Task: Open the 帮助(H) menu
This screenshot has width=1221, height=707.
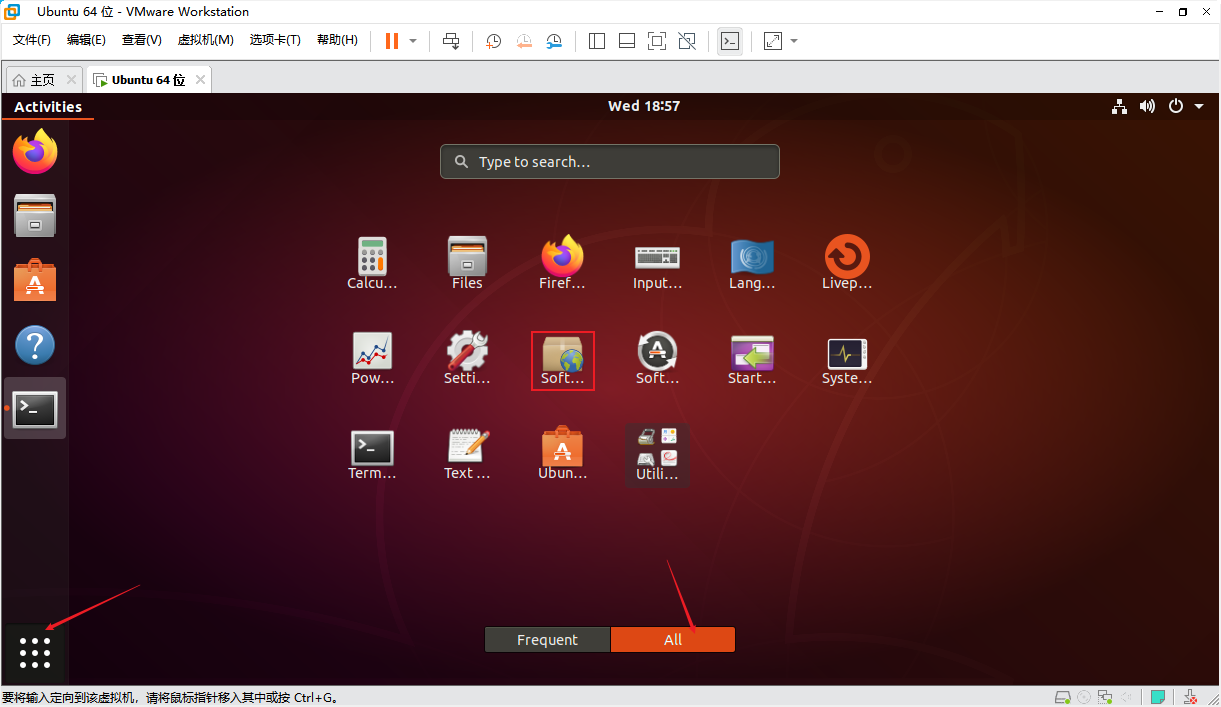Action: pyautogui.click(x=337, y=40)
